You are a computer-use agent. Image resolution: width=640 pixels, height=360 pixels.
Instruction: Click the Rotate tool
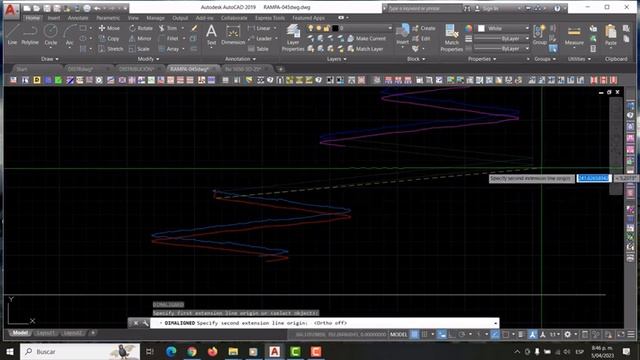click(140, 28)
